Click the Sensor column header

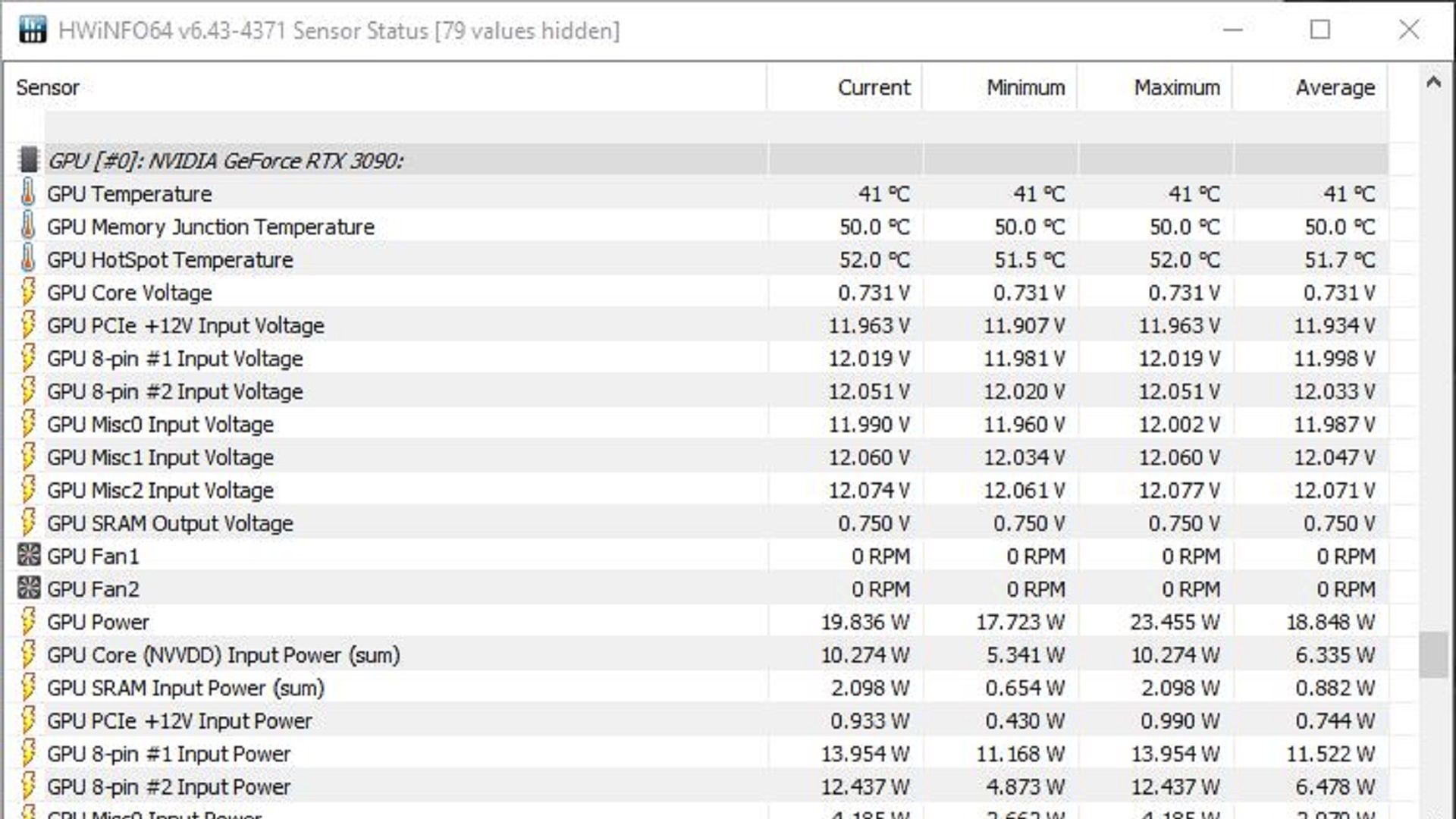tap(48, 87)
